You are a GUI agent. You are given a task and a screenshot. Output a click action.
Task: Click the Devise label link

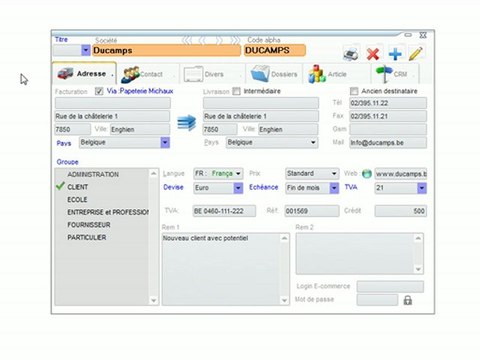pos(173,187)
